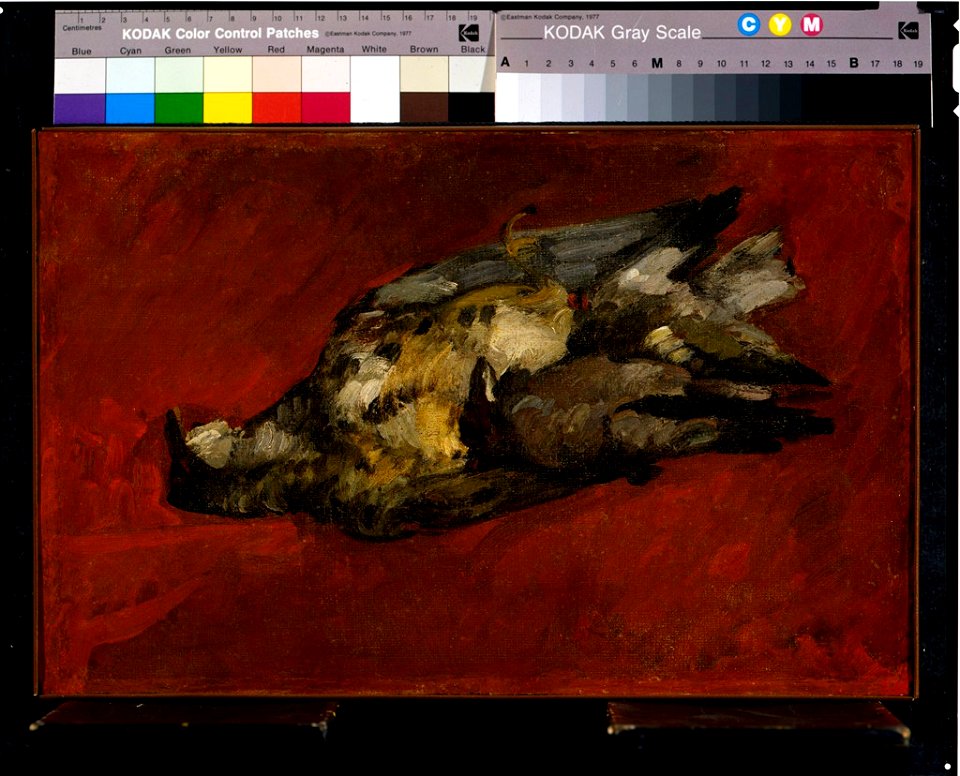Click the 'Cyan' patch label
960x776 pixels.
tap(130, 51)
